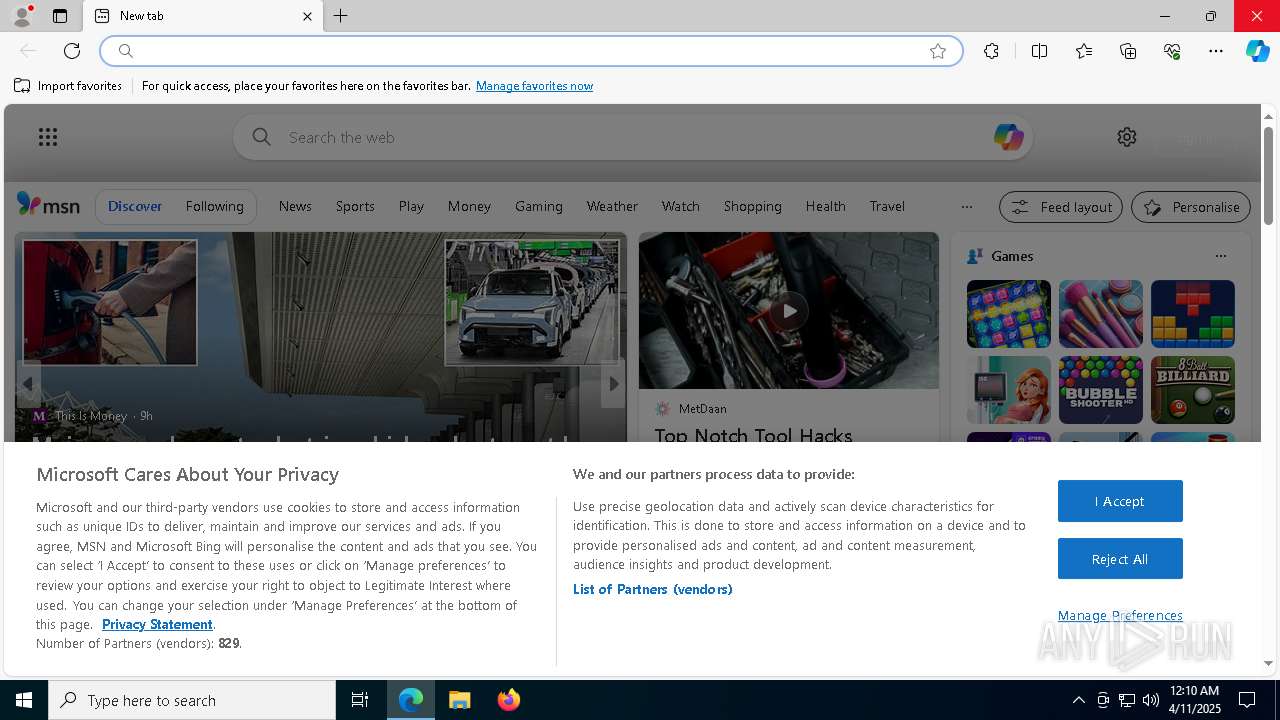Open the Extensions puzzle icon
Image resolution: width=1280 pixels, height=720 pixels.
(x=991, y=51)
